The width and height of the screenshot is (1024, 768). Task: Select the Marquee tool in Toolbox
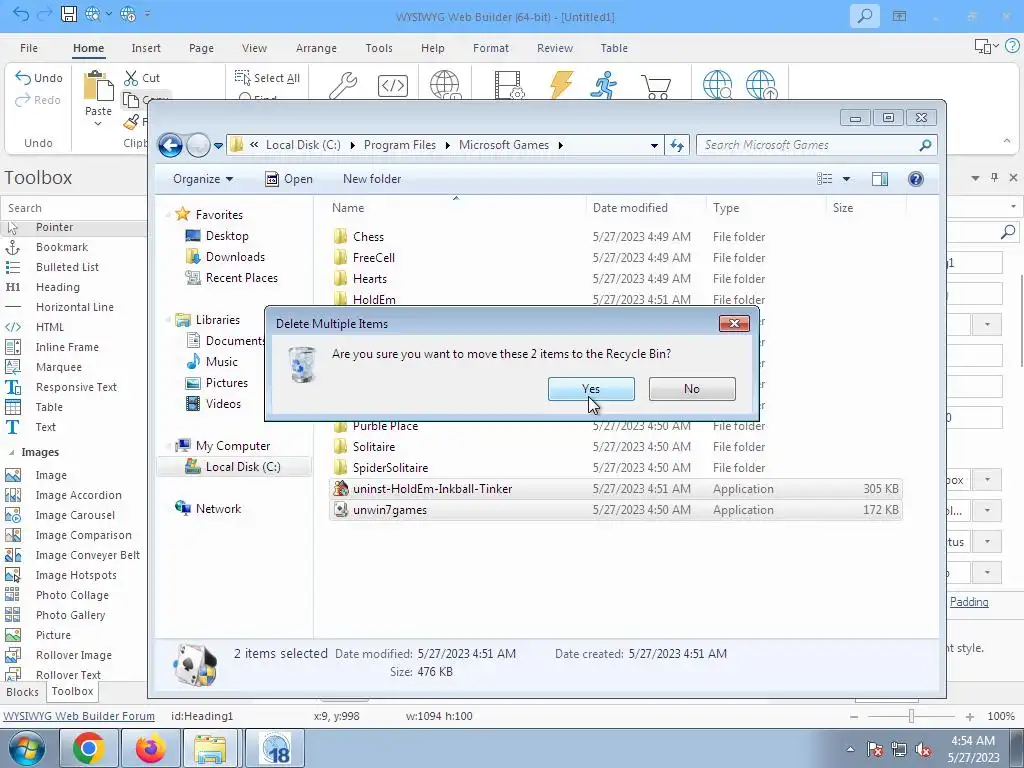pos(59,367)
